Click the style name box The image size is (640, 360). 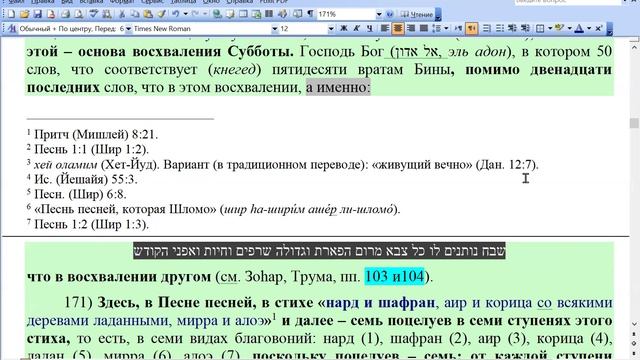(x=71, y=29)
